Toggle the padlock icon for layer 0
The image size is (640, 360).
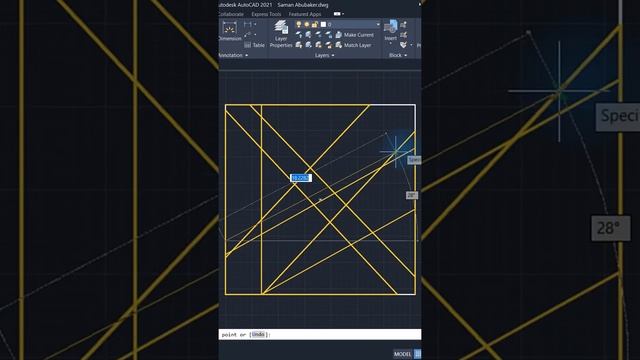coord(315,24)
